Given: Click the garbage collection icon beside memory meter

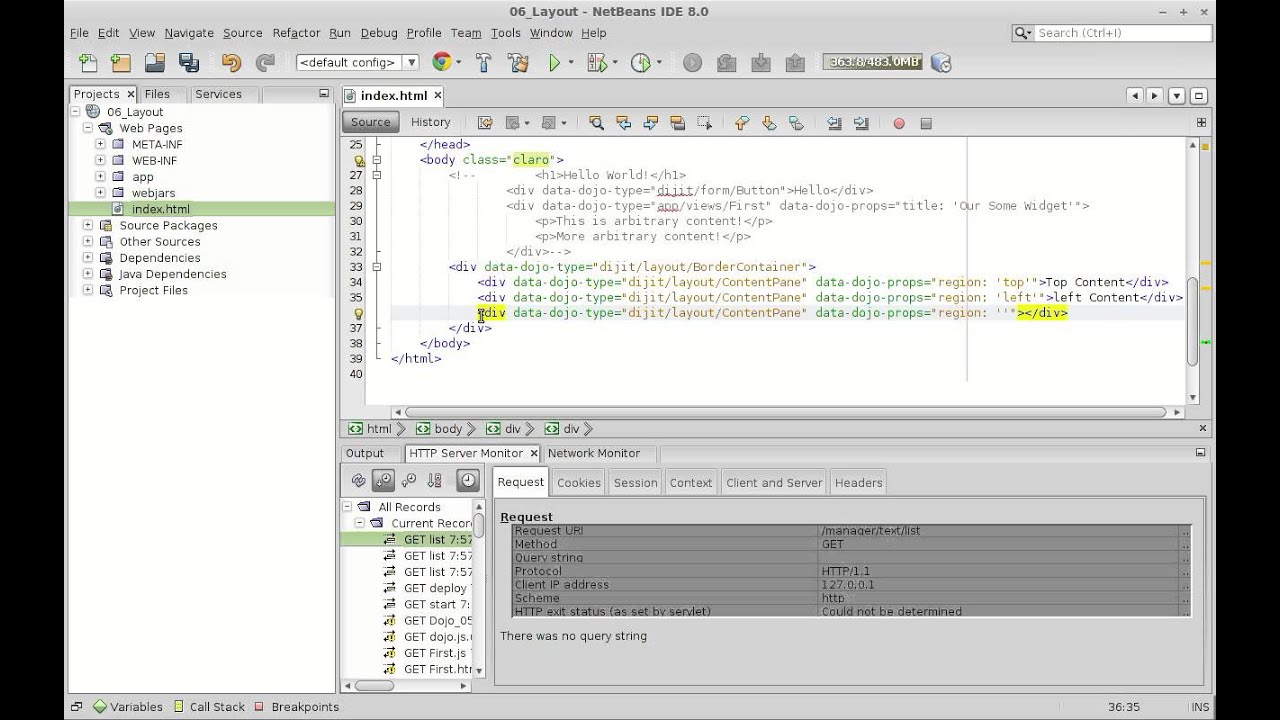Looking at the screenshot, I should pos(940,63).
